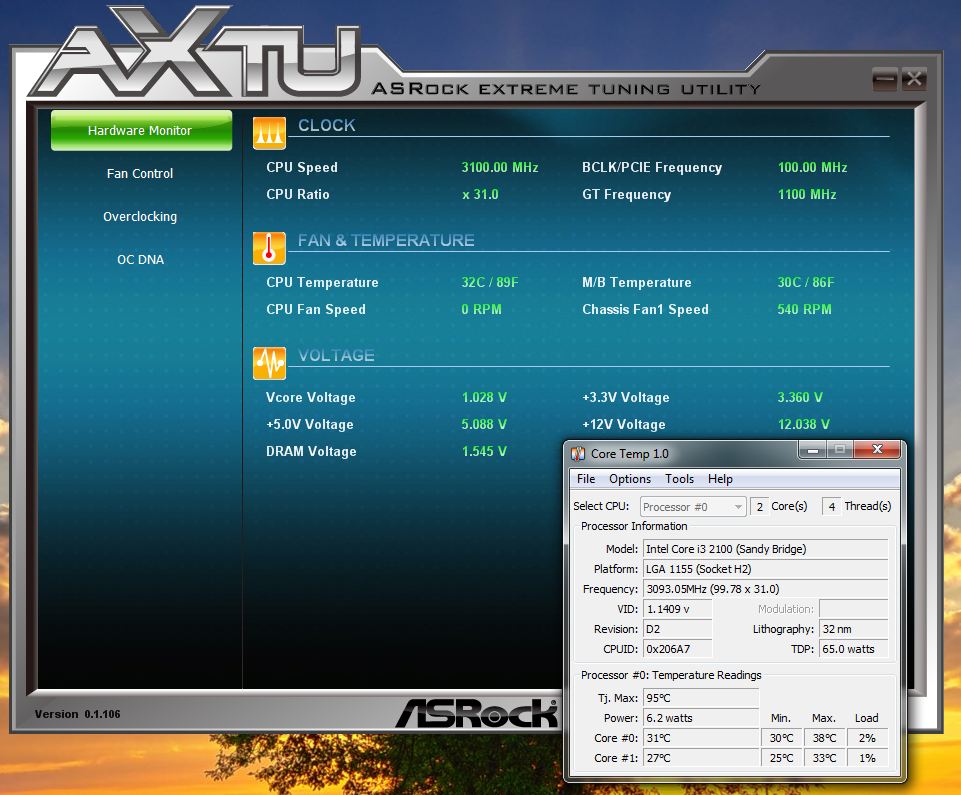Click Core #1 min value 25°C
The height and width of the screenshot is (795, 961).
pyautogui.click(x=781, y=758)
